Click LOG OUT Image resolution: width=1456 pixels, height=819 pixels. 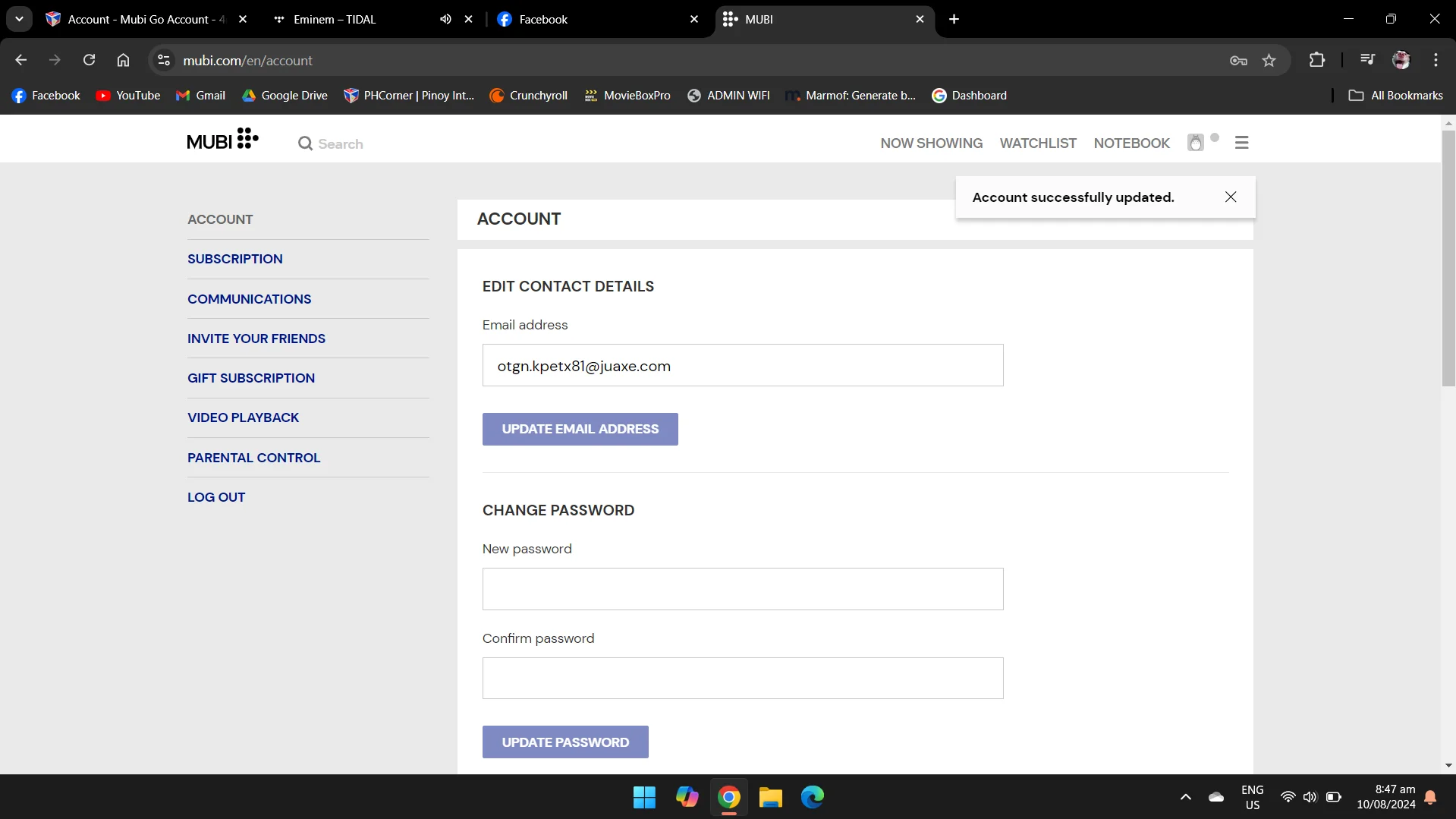[216, 497]
